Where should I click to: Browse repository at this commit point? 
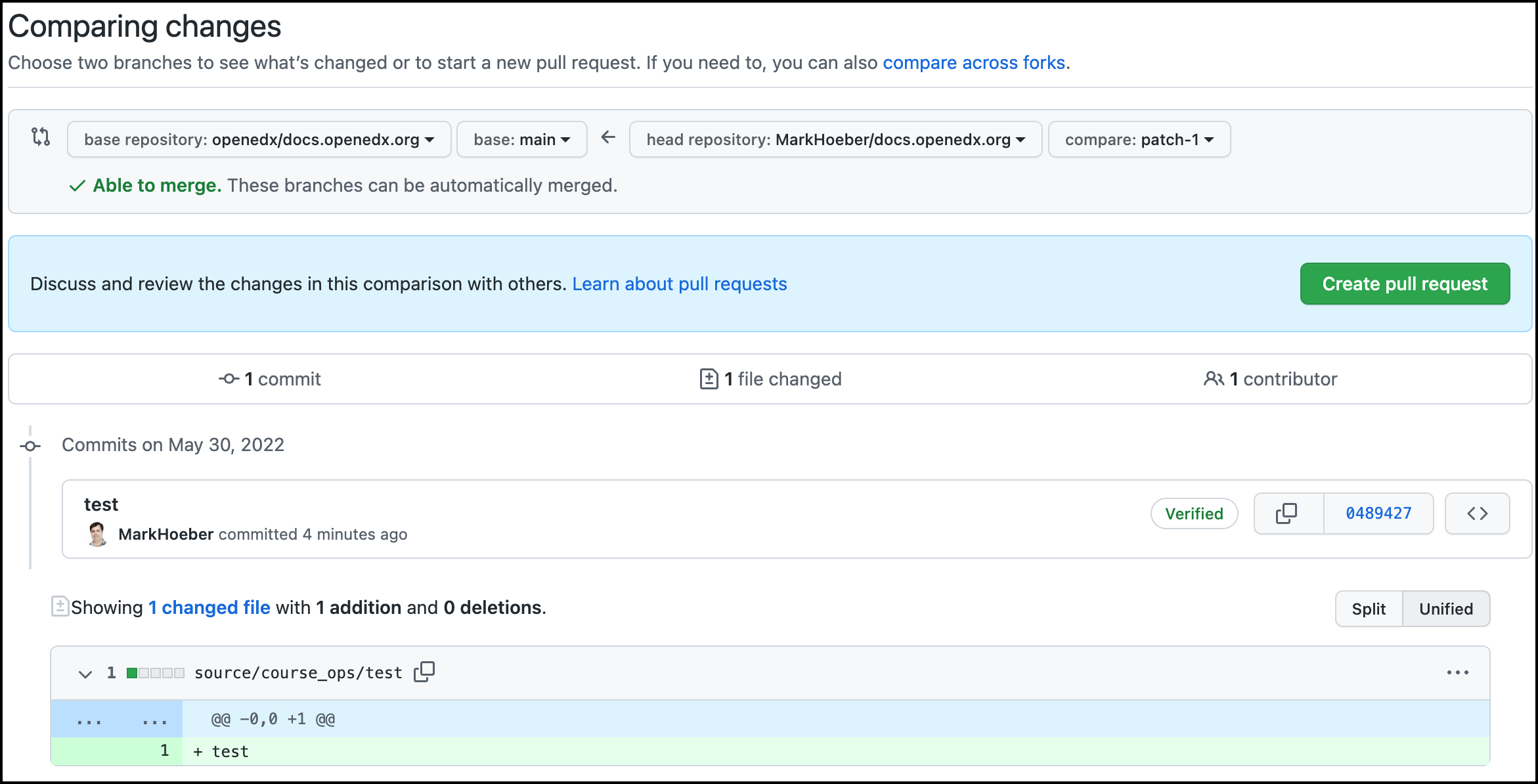(1477, 513)
